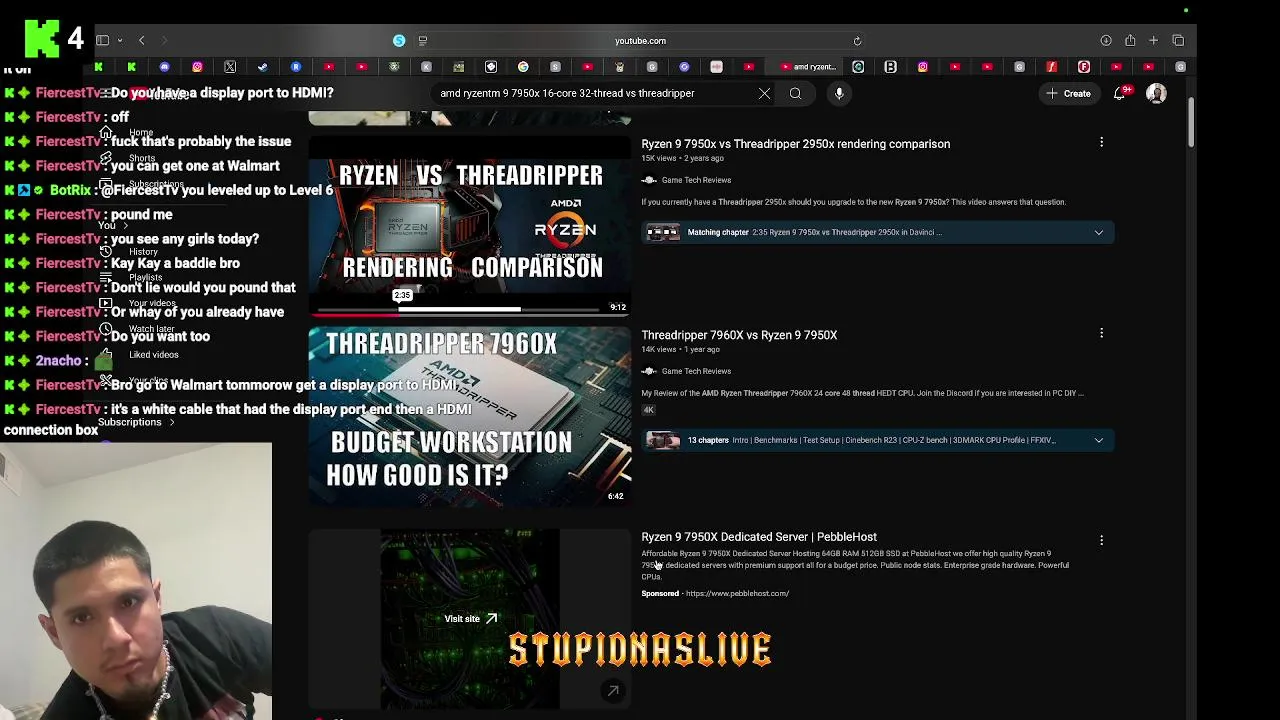Open 'Ryzen 9 7950X Dedicated Server | PebbleHost' ad title

click(x=759, y=537)
